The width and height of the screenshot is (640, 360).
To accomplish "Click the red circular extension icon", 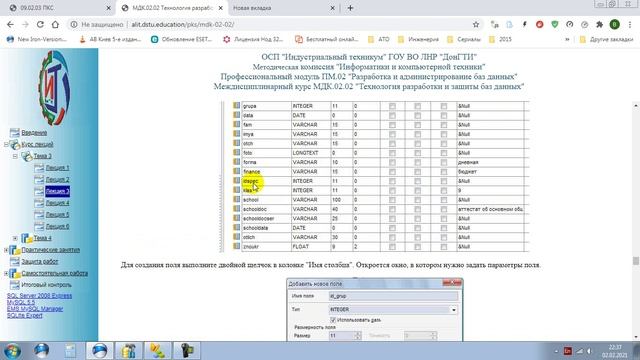I will coord(540,24).
